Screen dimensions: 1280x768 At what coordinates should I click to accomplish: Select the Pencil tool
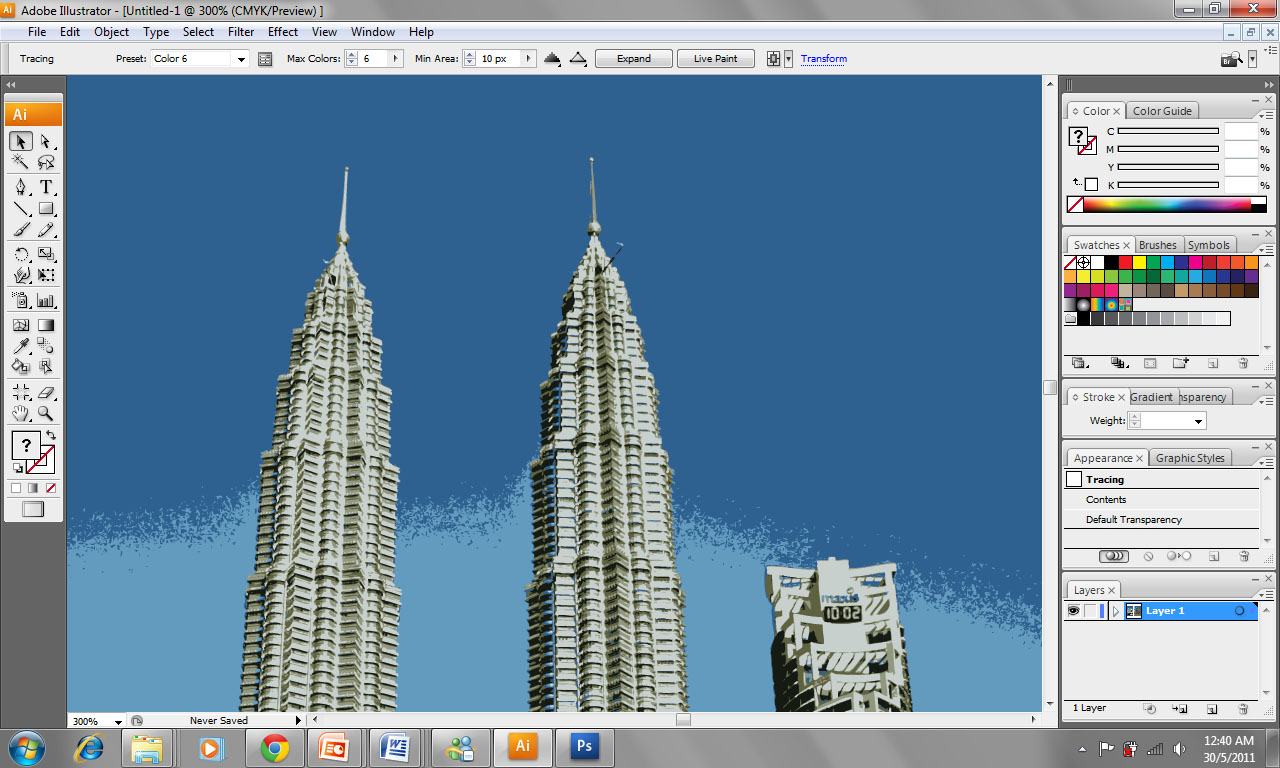point(46,229)
